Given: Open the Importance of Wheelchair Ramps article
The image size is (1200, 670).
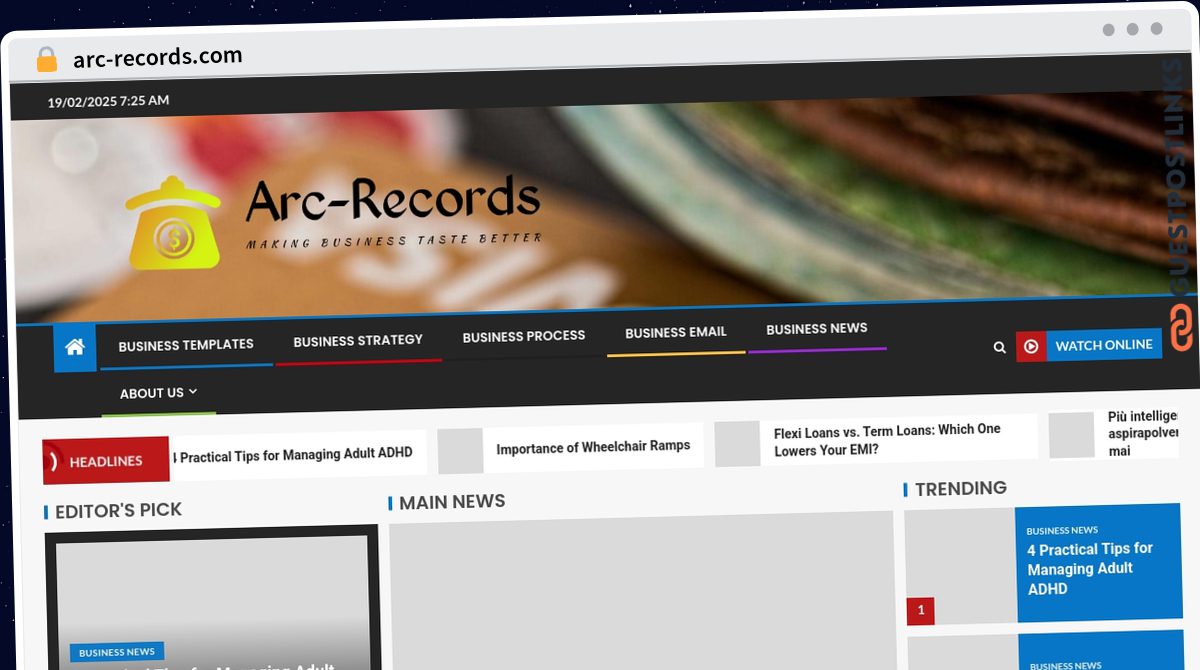Looking at the screenshot, I should tap(594, 446).
